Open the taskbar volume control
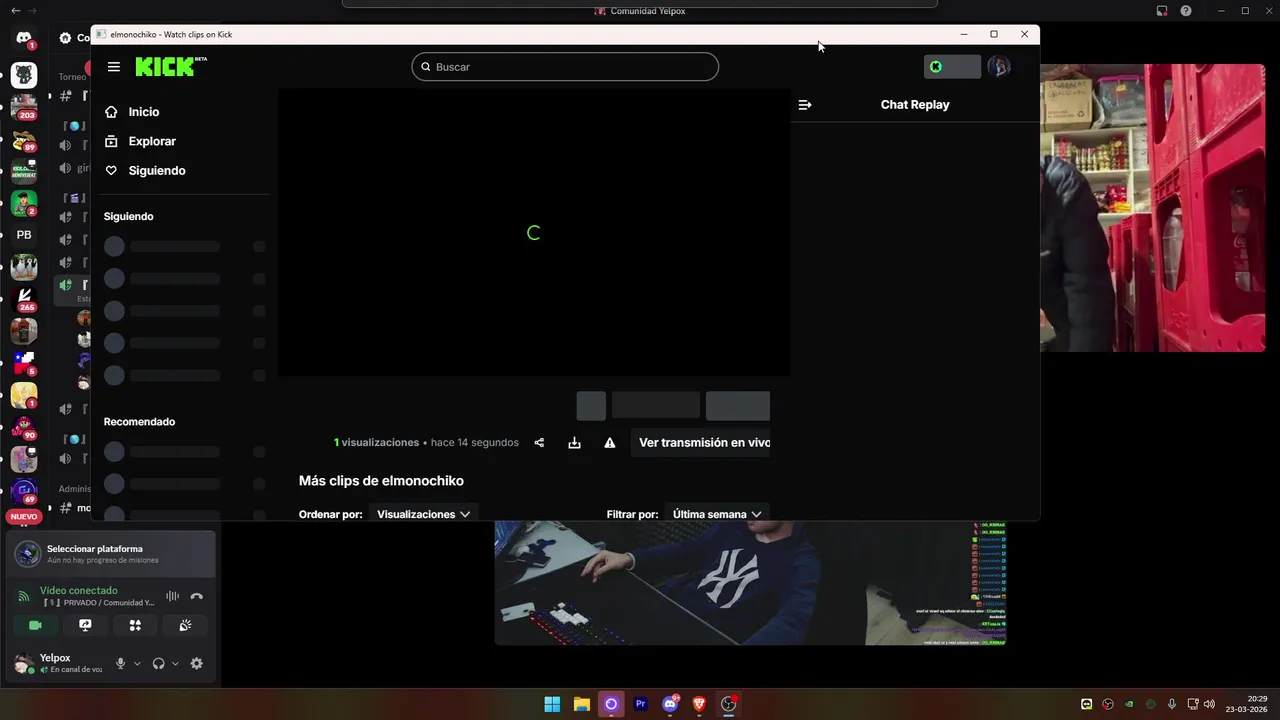This screenshot has width=1280, height=720. click(1210, 704)
